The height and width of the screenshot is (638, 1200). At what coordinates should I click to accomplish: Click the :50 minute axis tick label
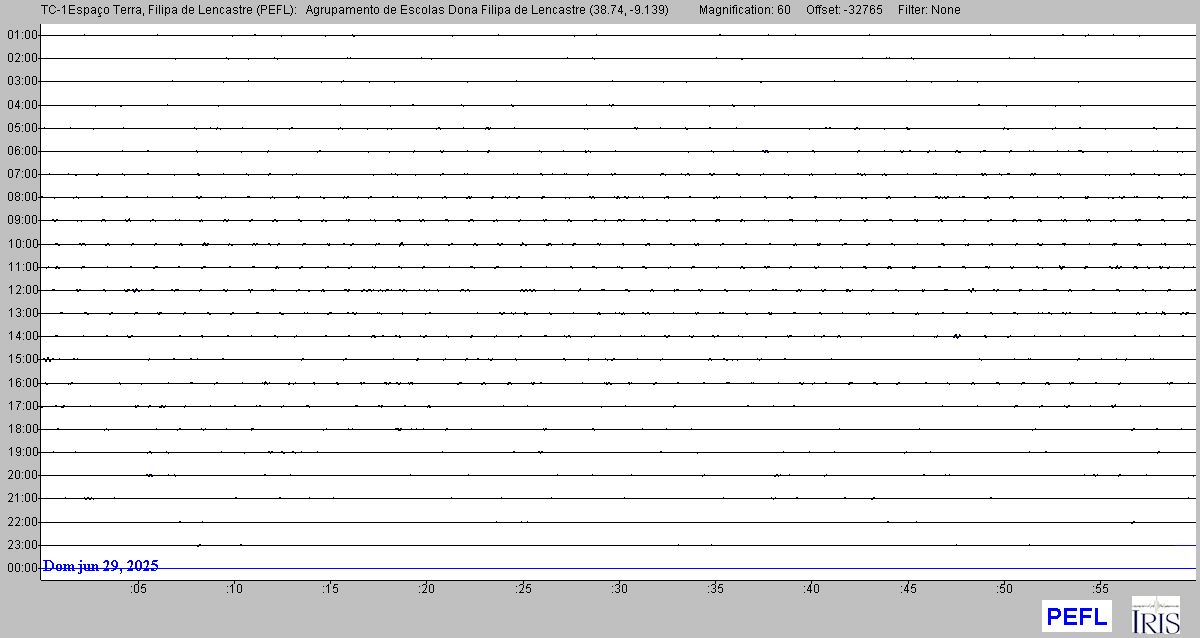tap(1004, 589)
